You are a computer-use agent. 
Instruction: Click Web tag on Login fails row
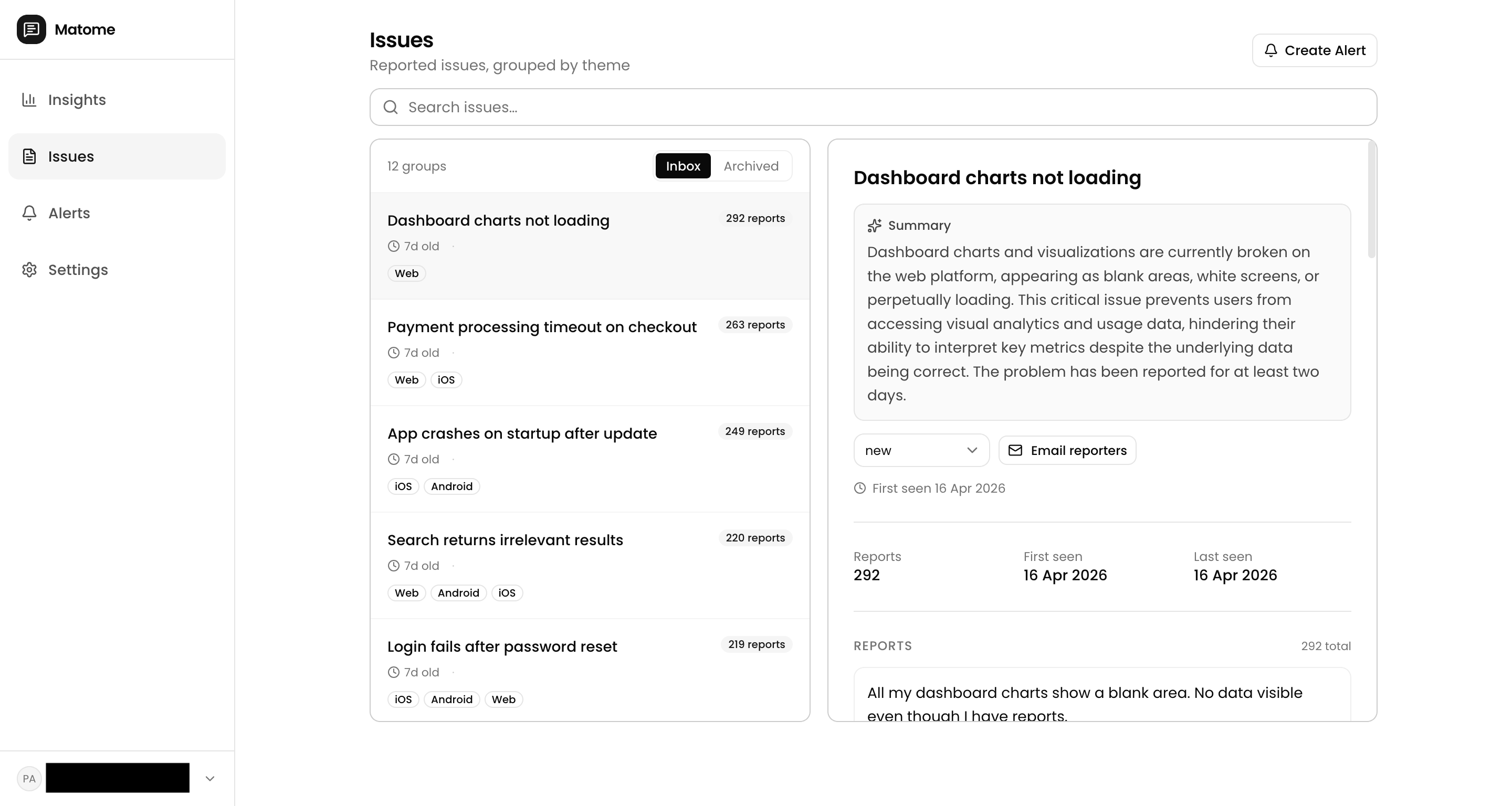click(503, 699)
